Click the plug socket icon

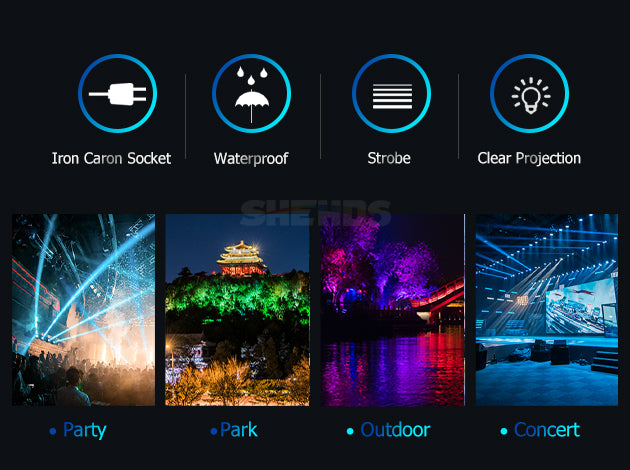117,94
